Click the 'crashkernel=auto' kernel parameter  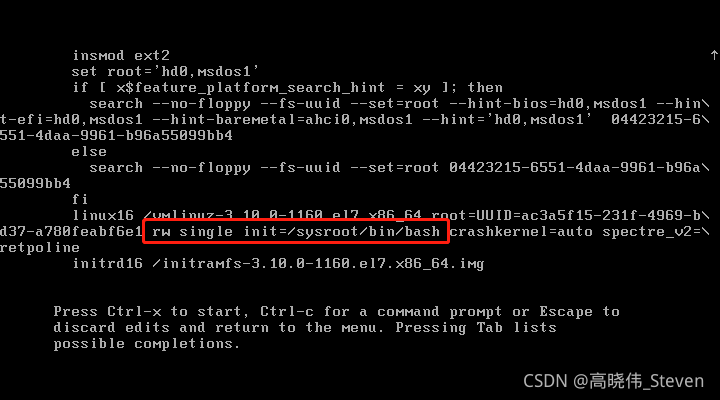point(521,231)
